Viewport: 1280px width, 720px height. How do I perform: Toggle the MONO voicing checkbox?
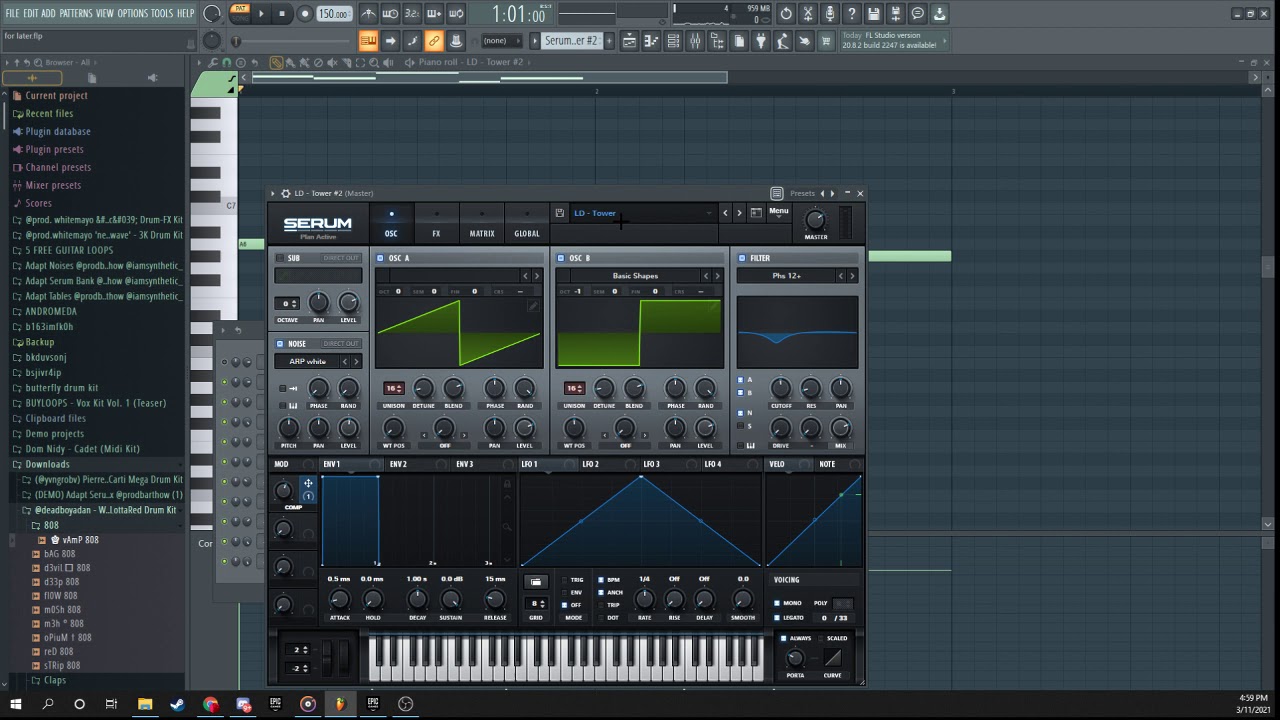pos(777,603)
